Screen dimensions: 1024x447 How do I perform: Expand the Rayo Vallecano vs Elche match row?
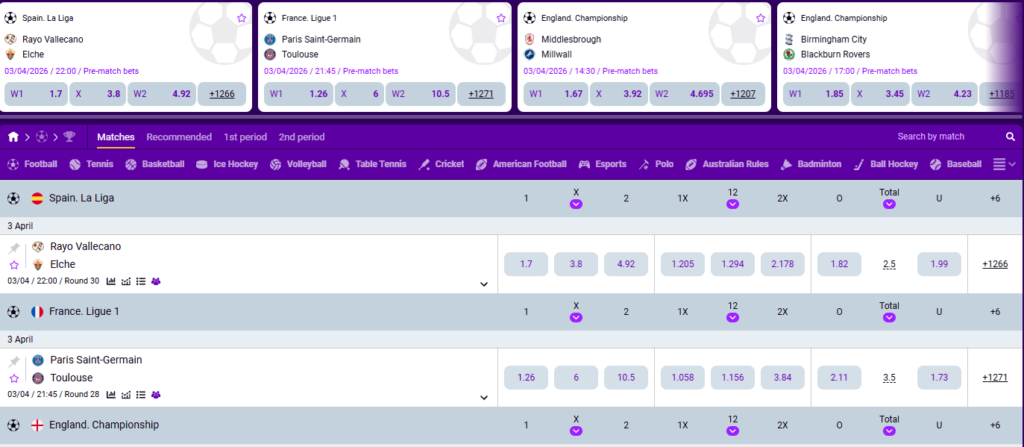(x=484, y=284)
